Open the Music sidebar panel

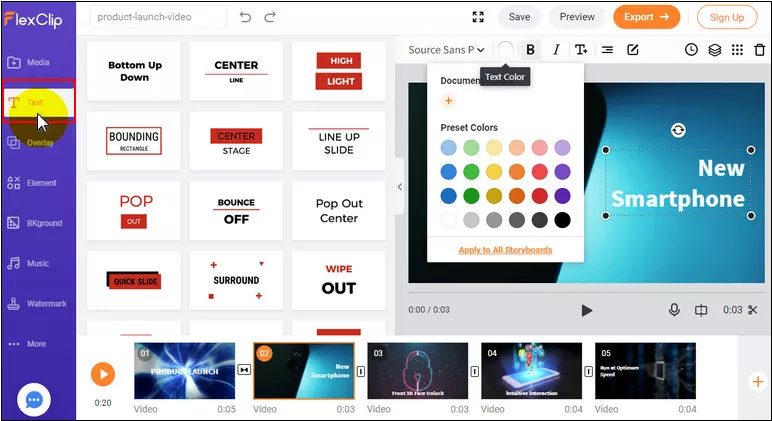pyautogui.click(x=28, y=263)
